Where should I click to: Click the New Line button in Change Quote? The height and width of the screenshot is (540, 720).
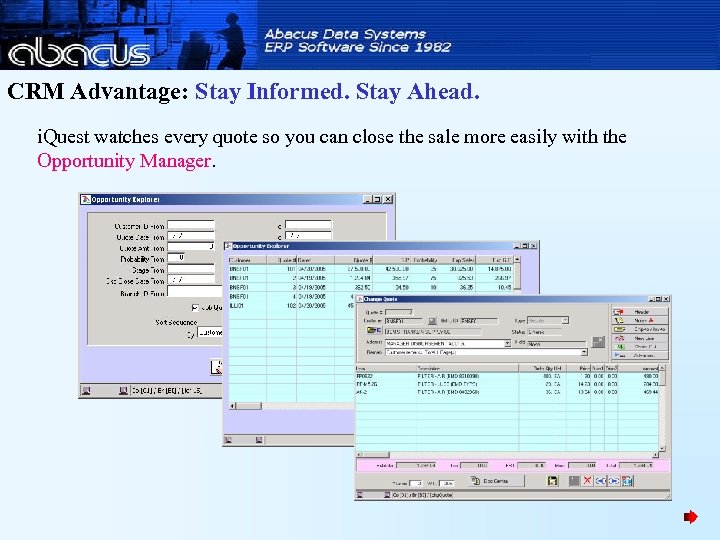(640, 338)
